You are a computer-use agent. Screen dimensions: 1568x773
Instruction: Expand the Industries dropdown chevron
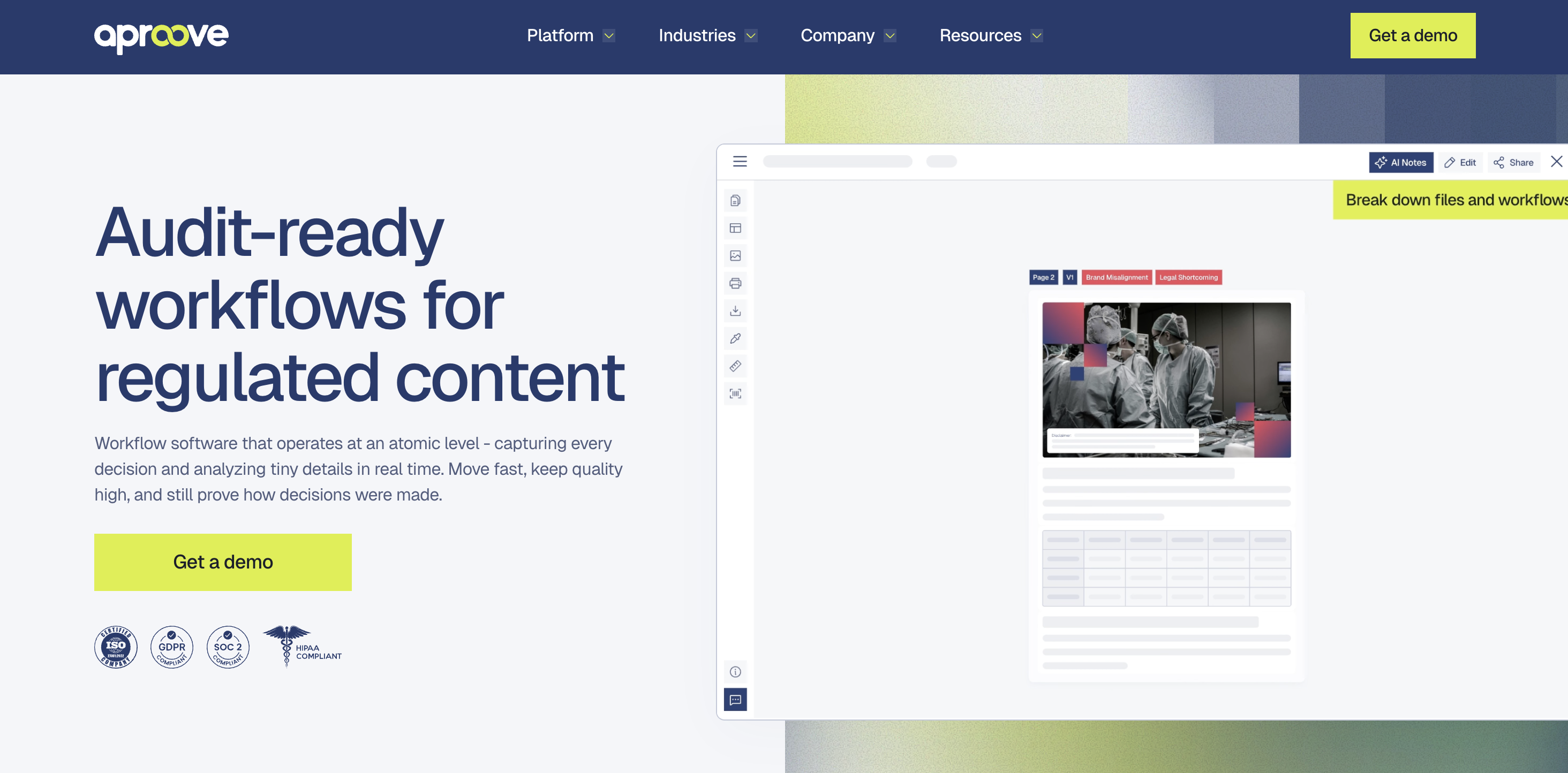point(751,36)
